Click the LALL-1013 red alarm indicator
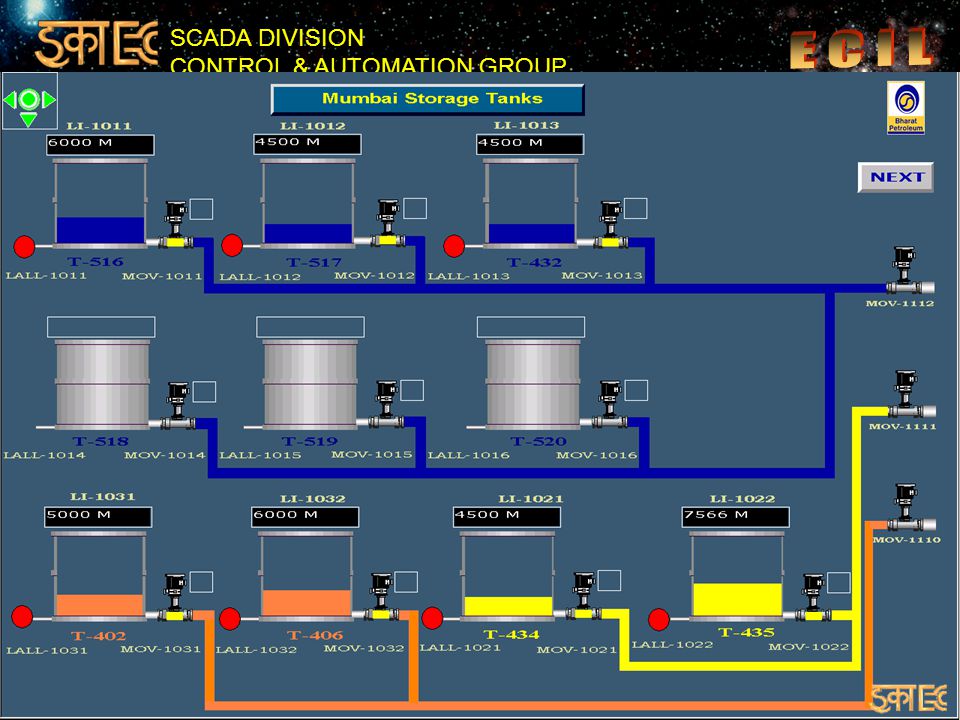Viewport: 960px width, 720px height. tap(454, 246)
